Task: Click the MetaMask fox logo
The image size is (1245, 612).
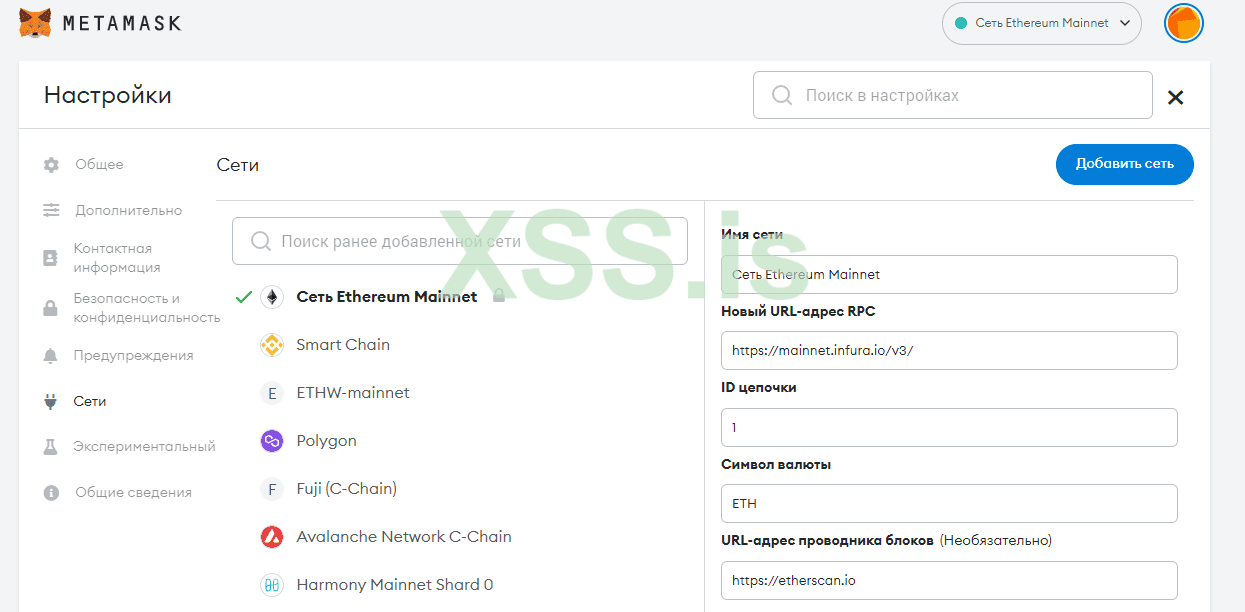Action: tap(36, 22)
